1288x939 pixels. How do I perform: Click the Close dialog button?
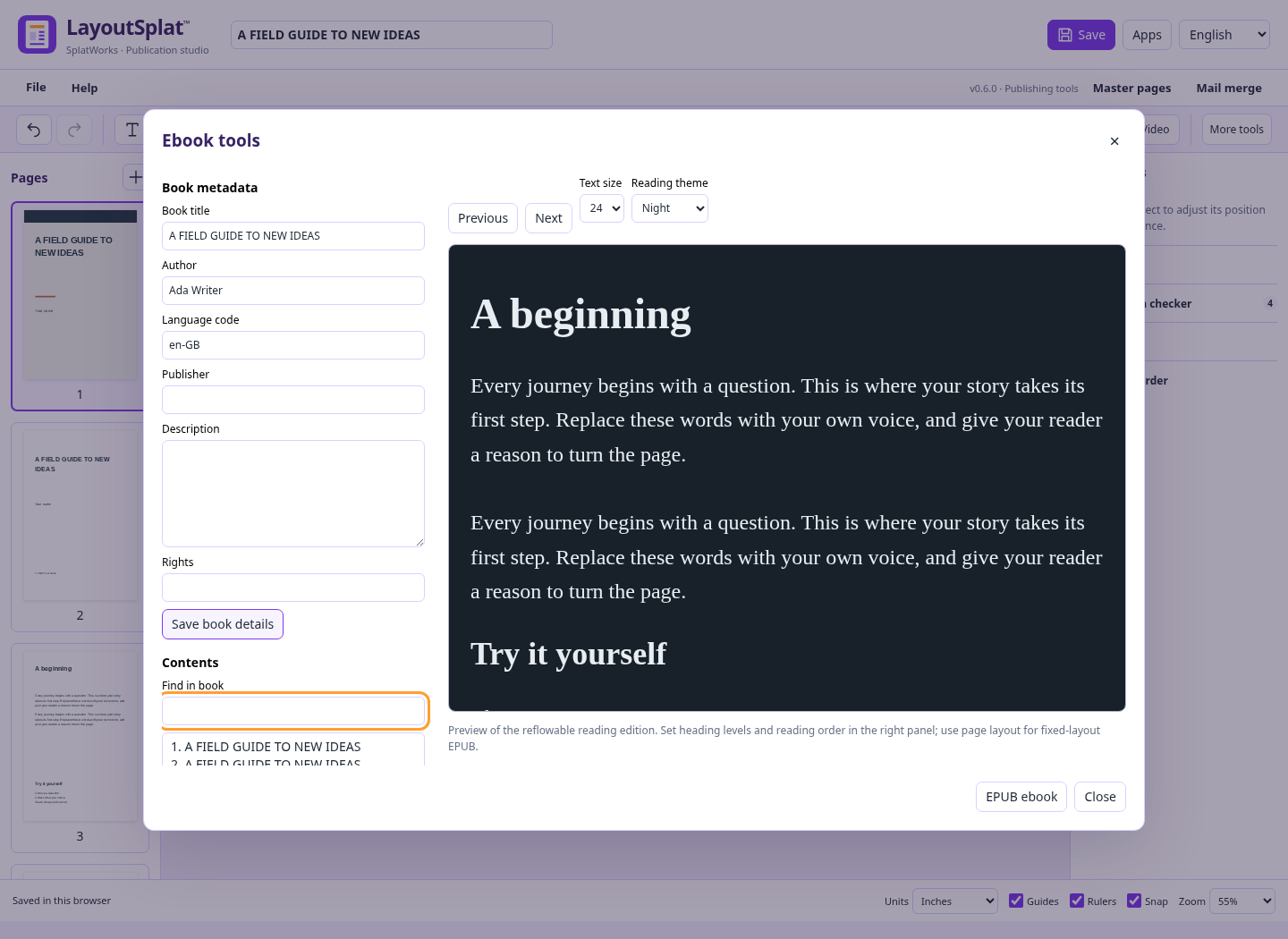click(1100, 797)
